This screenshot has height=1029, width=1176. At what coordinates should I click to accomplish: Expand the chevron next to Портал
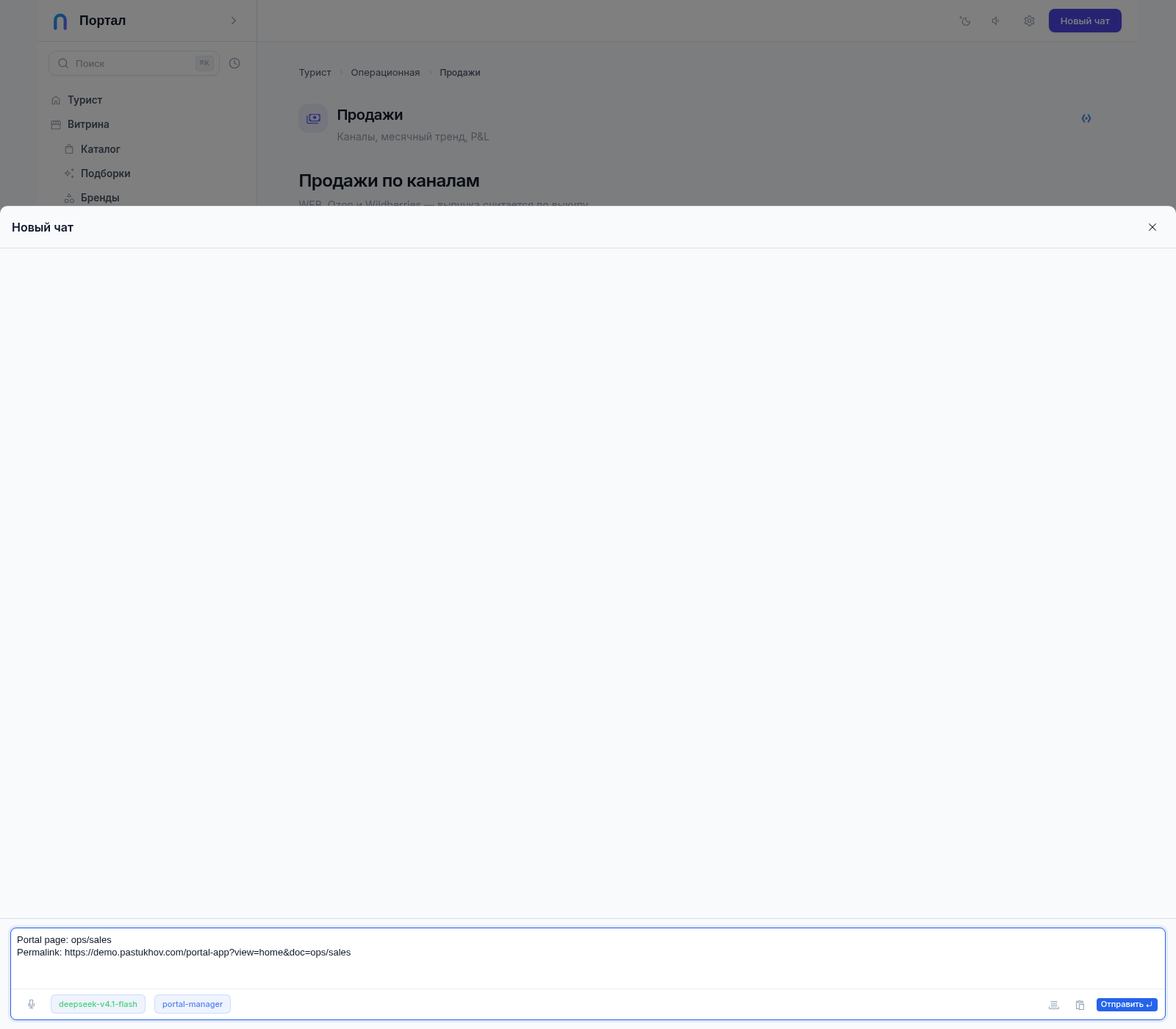pos(234,21)
